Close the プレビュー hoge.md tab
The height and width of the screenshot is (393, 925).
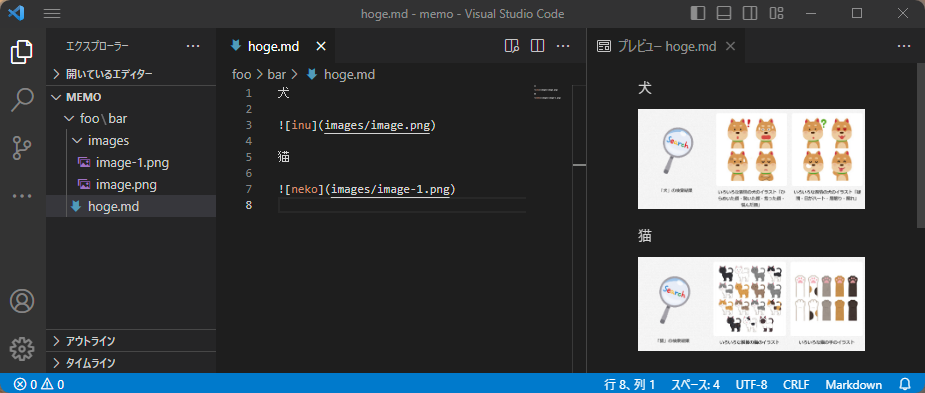(x=730, y=46)
